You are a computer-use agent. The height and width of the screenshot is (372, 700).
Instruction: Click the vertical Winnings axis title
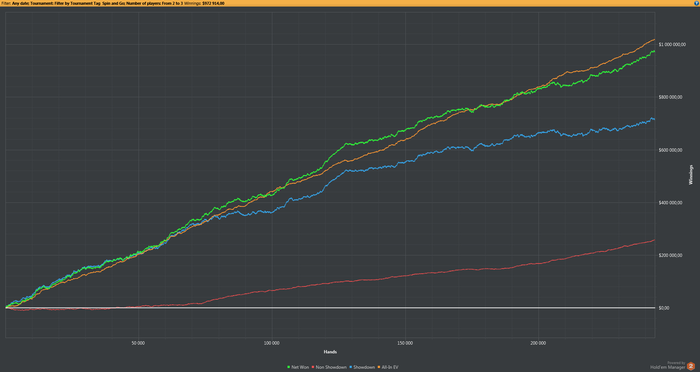click(691, 175)
